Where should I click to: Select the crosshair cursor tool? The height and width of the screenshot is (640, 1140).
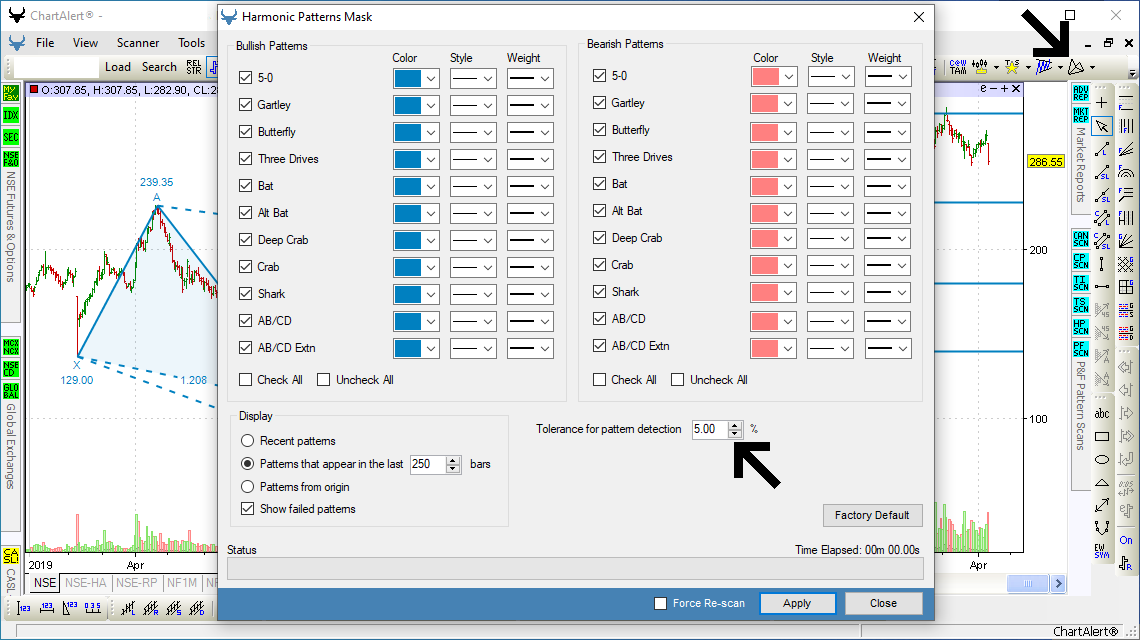[x=1102, y=103]
